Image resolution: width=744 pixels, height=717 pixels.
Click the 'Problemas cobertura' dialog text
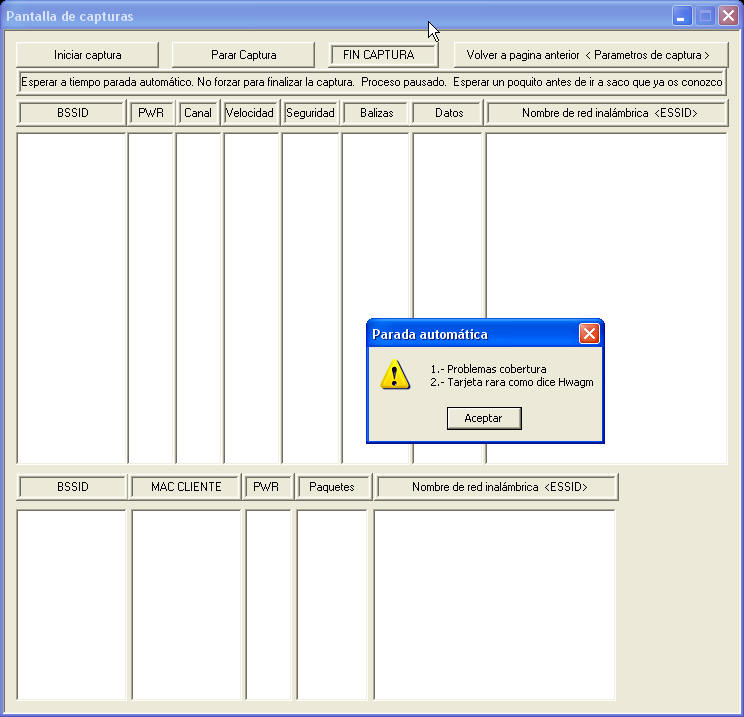pyautogui.click(x=496, y=369)
